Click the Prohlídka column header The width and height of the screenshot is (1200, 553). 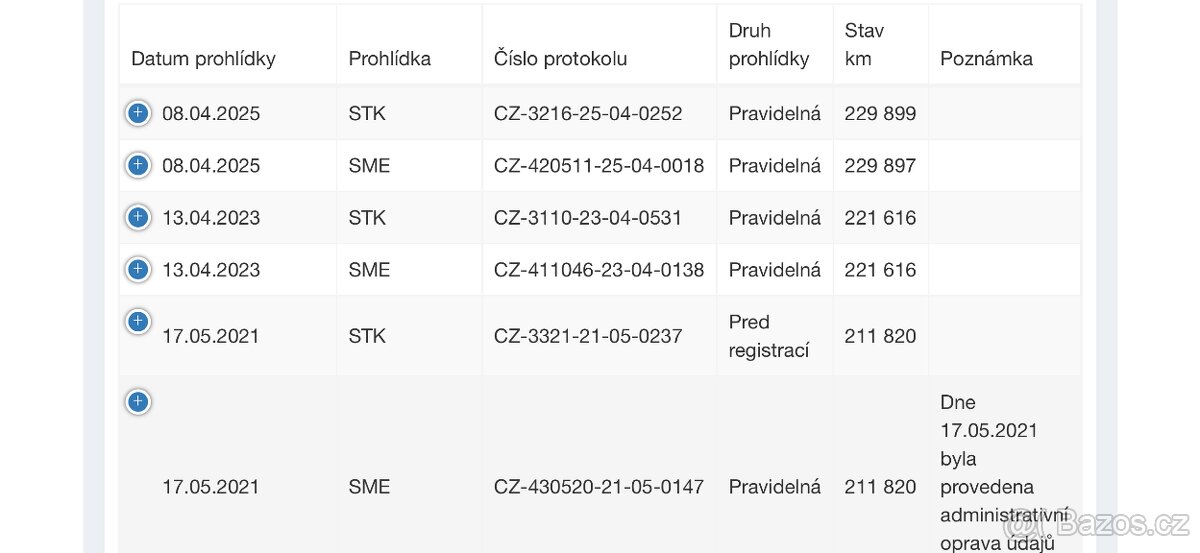coord(389,58)
